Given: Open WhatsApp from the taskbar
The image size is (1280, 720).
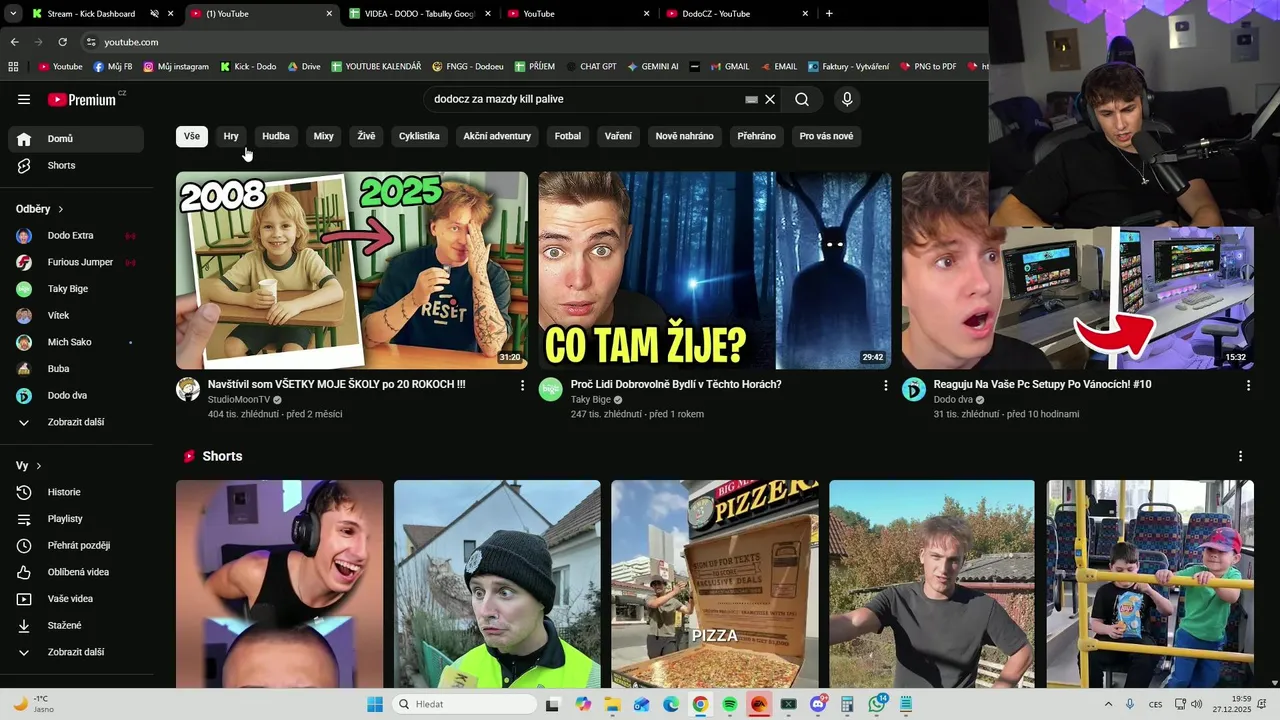Looking at the screenshot, I should coord(877,704).
